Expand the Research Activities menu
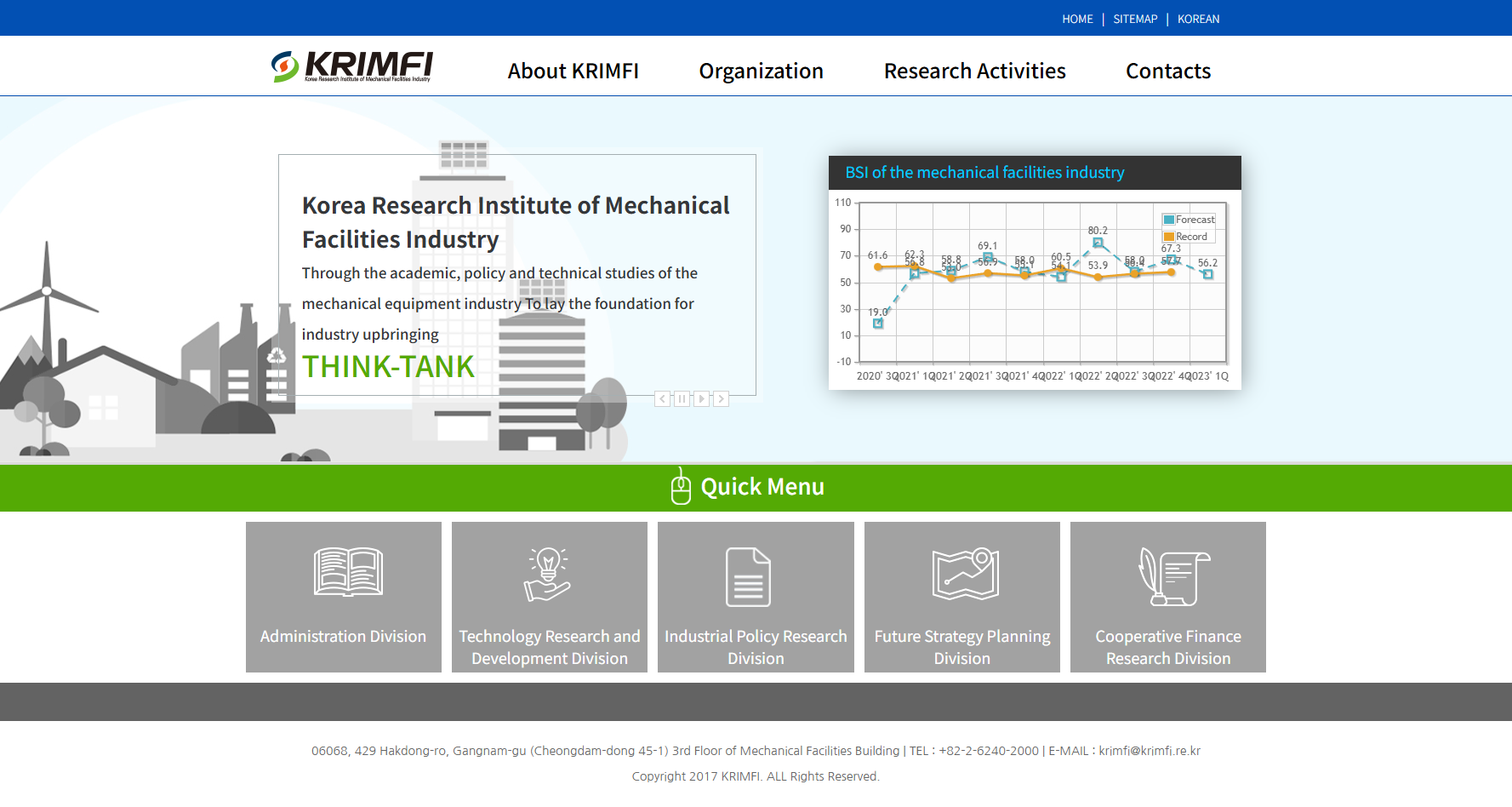Screen dimensions: 1512x807 pyautogui.click(x=974, y=71)
